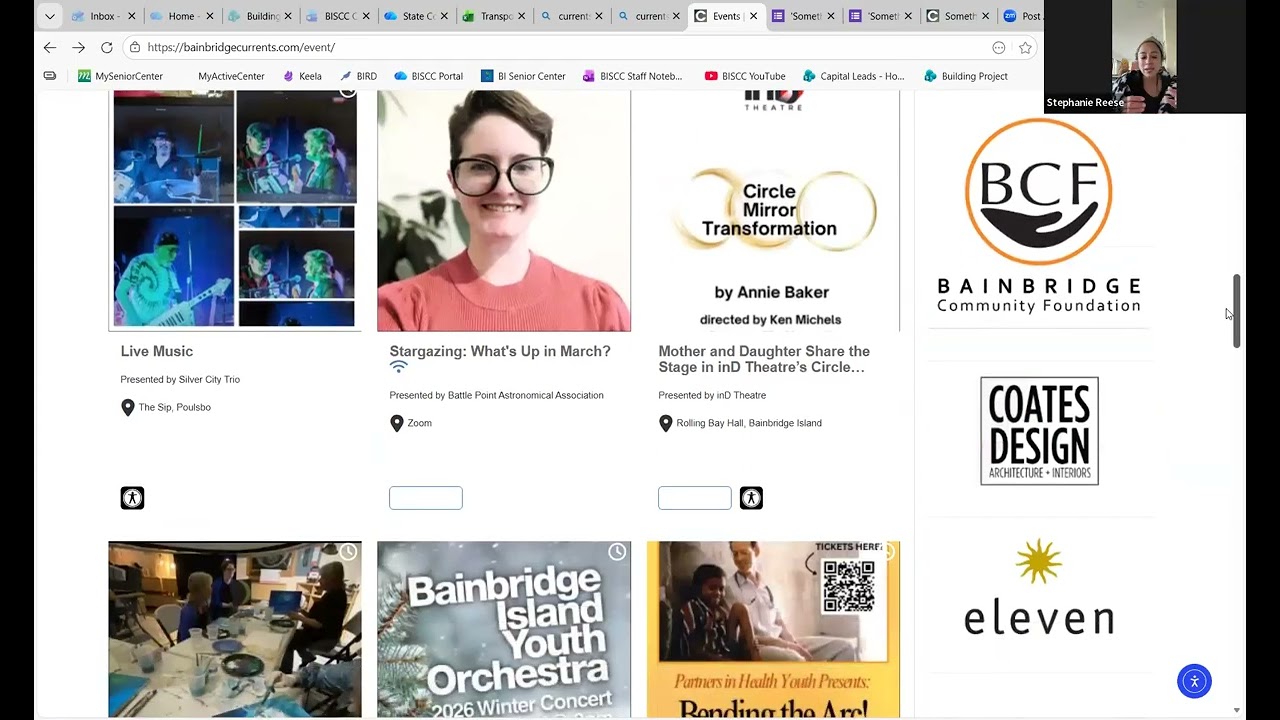Viewport: 1280px width, 720px height.
Task: Switch to the Transpo tab
Action: [494, 16]
